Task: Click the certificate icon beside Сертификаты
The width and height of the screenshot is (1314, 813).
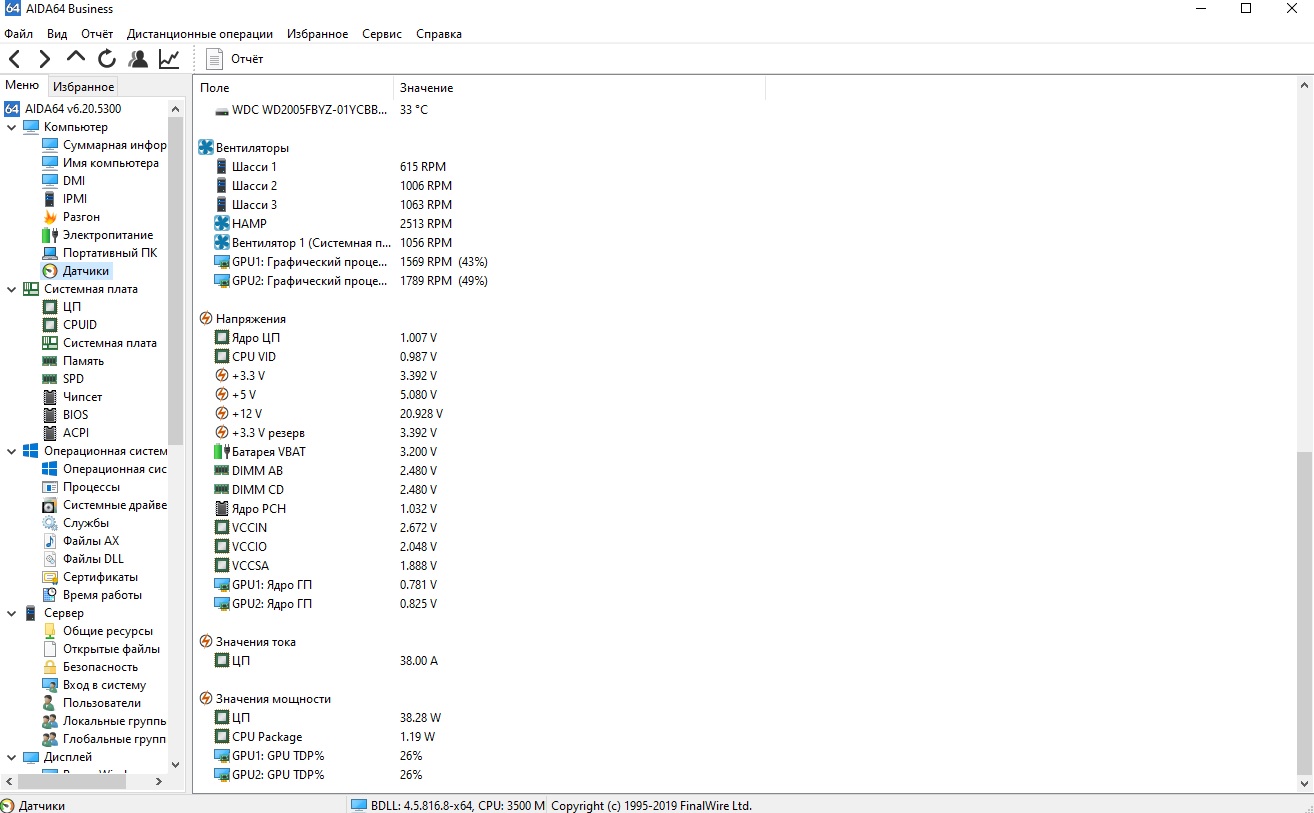Action: 50,577
